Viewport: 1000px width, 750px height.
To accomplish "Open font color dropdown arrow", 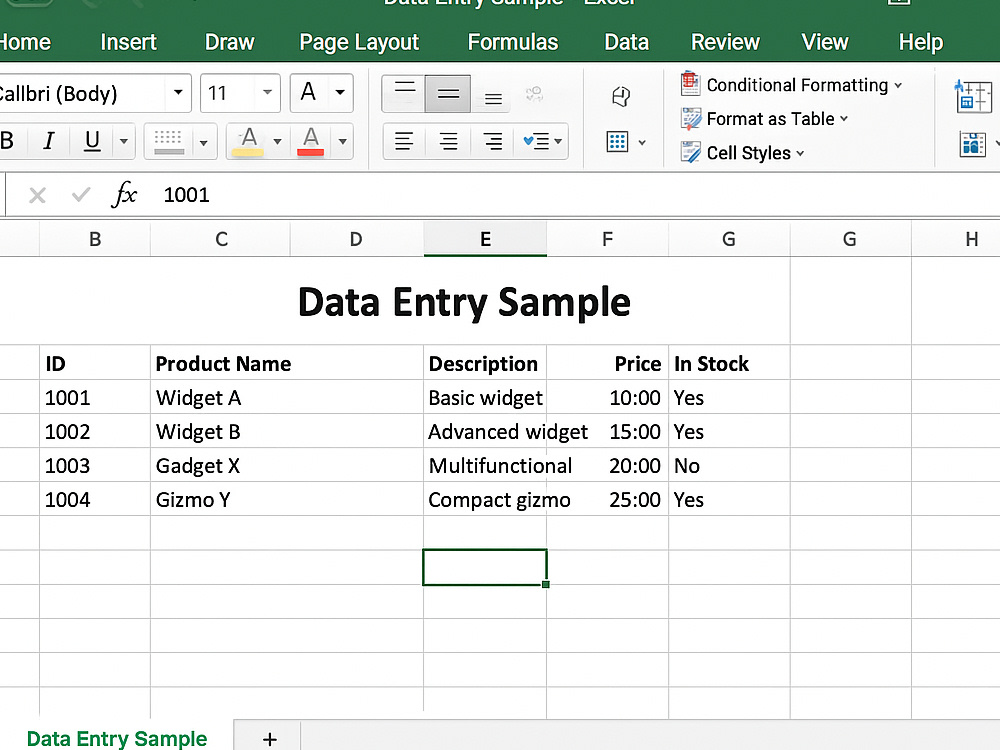I will click(x=342, y=141).
